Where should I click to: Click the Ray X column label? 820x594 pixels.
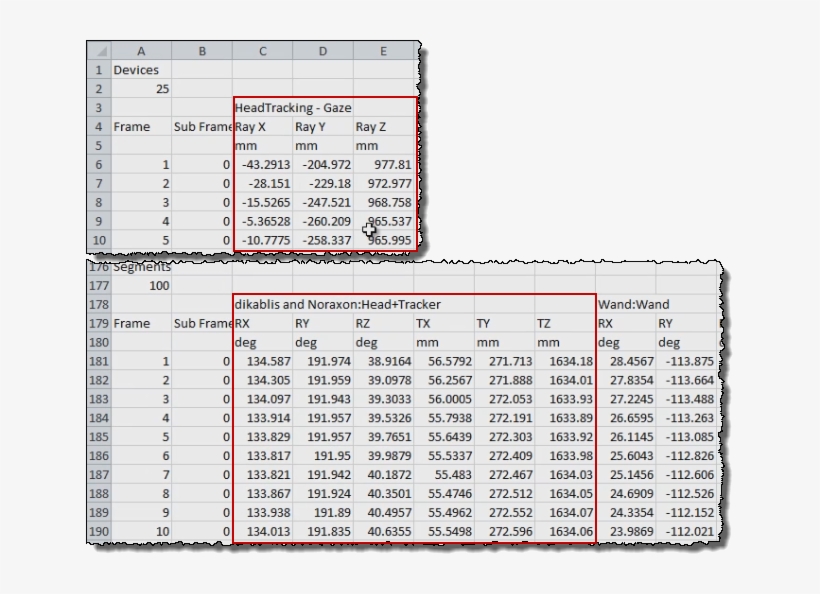pos(262,126)
